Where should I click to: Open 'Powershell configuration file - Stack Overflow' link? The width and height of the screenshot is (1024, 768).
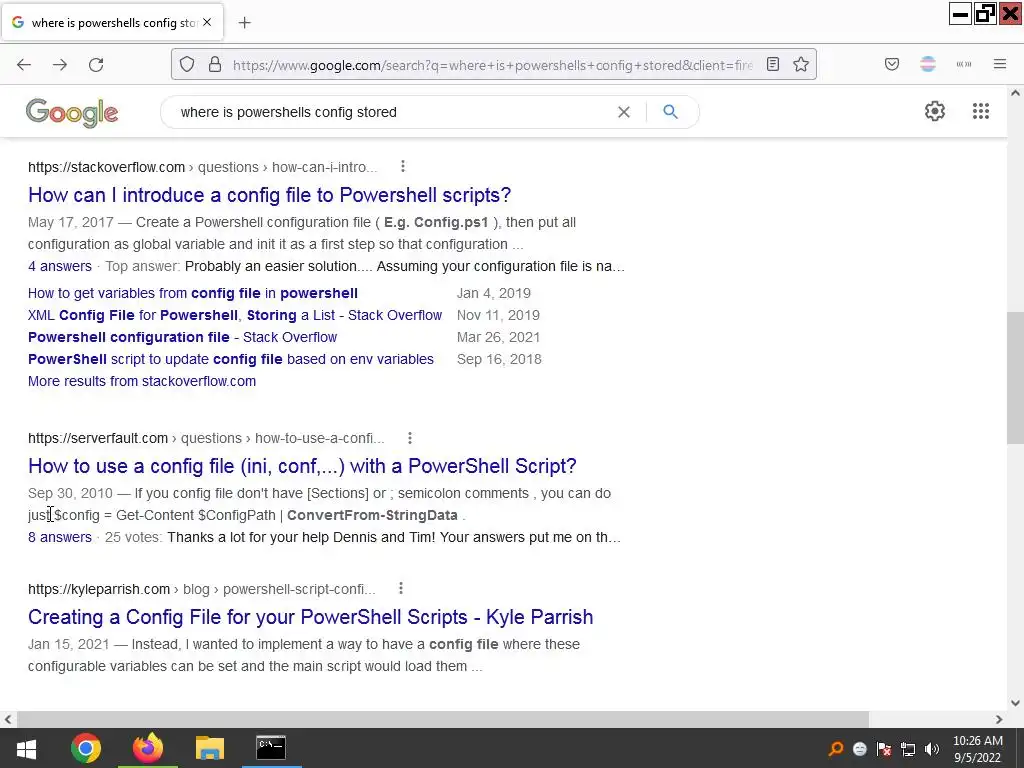tap(182, 338)
